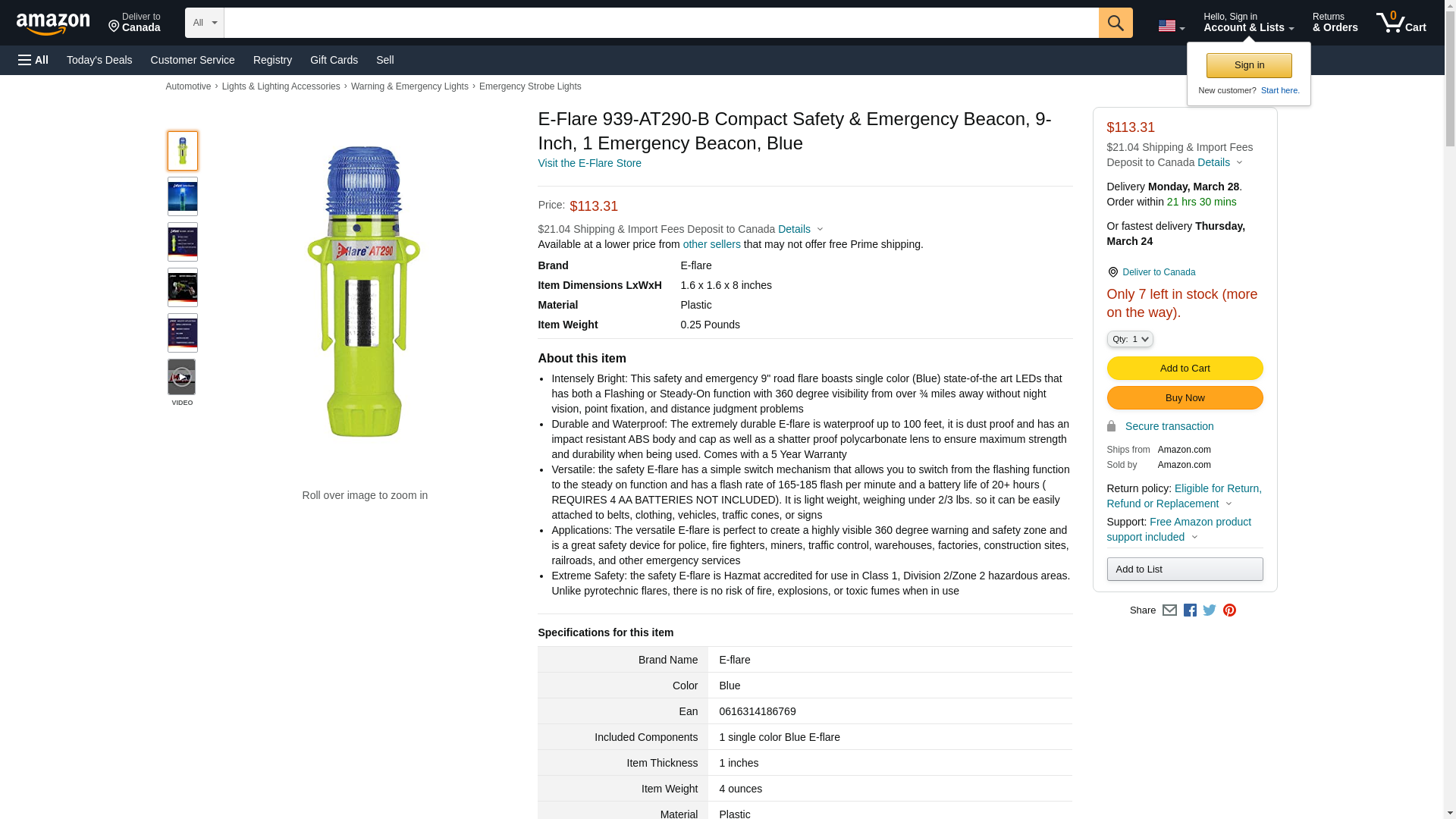The image size is (1456, 819).
Task: Go to Customer Service nav link
Action: [x=193, y=60]
